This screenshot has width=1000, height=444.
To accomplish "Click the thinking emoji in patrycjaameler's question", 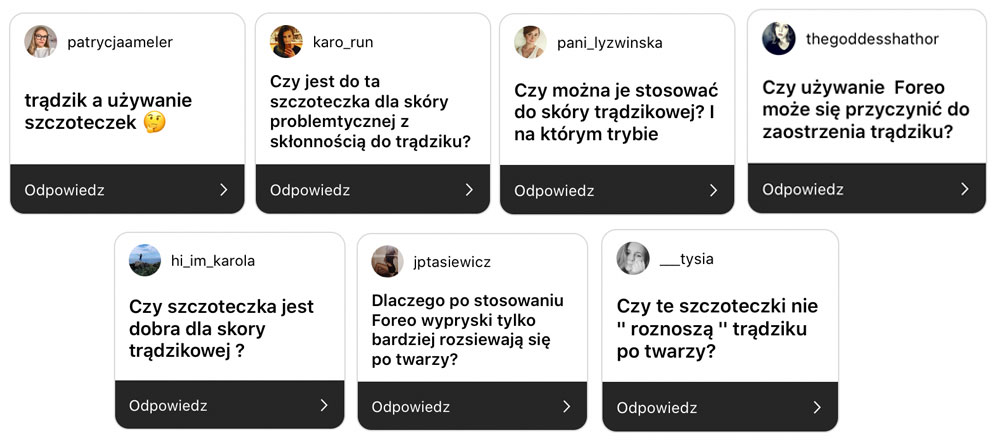I will click(155, 122).
